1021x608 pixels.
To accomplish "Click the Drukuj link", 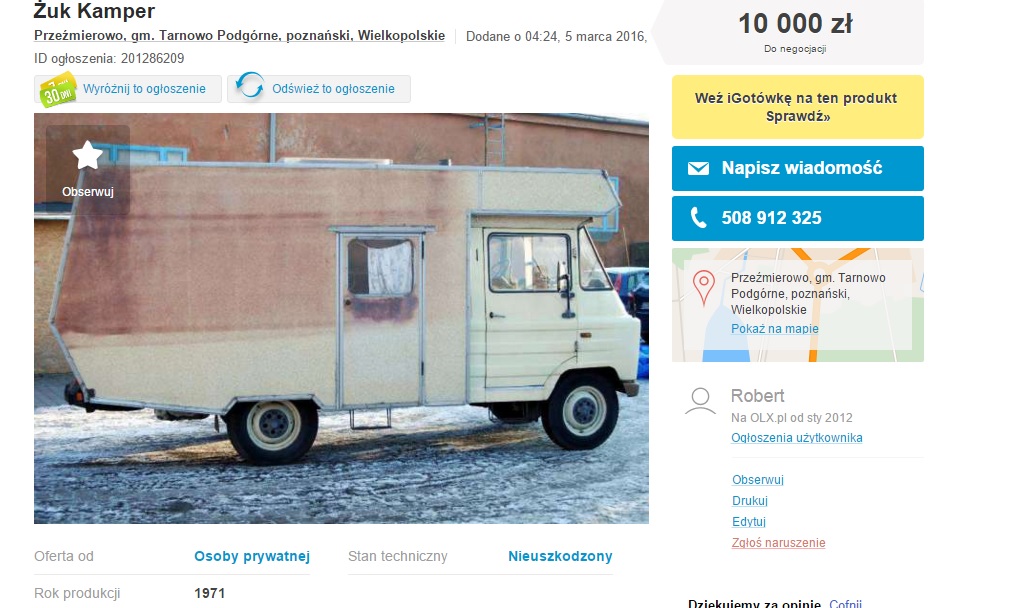I will click(x=749, y=501).
